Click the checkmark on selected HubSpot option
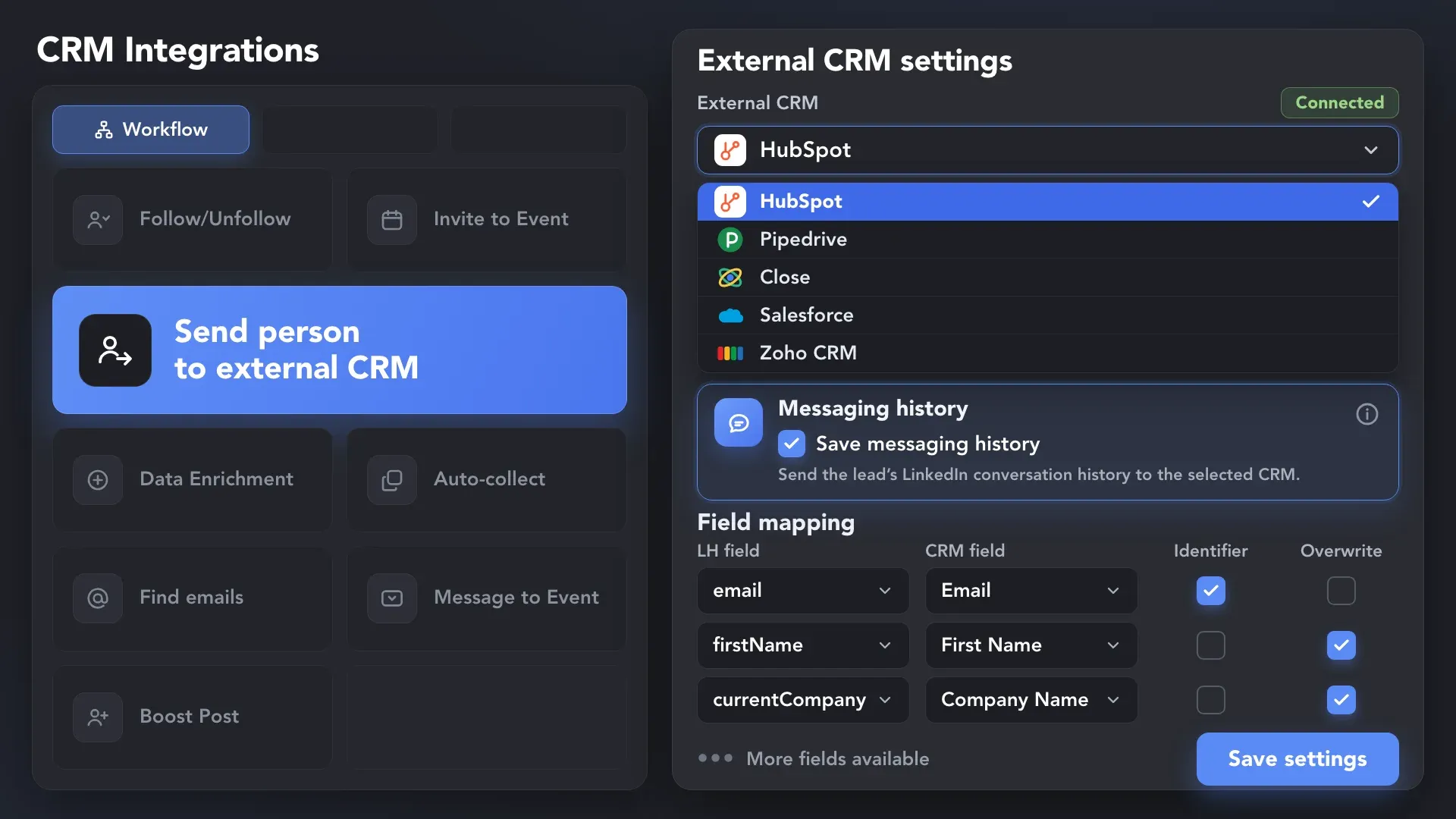This screenshot has height=819, width=1456. [1371, 202]
